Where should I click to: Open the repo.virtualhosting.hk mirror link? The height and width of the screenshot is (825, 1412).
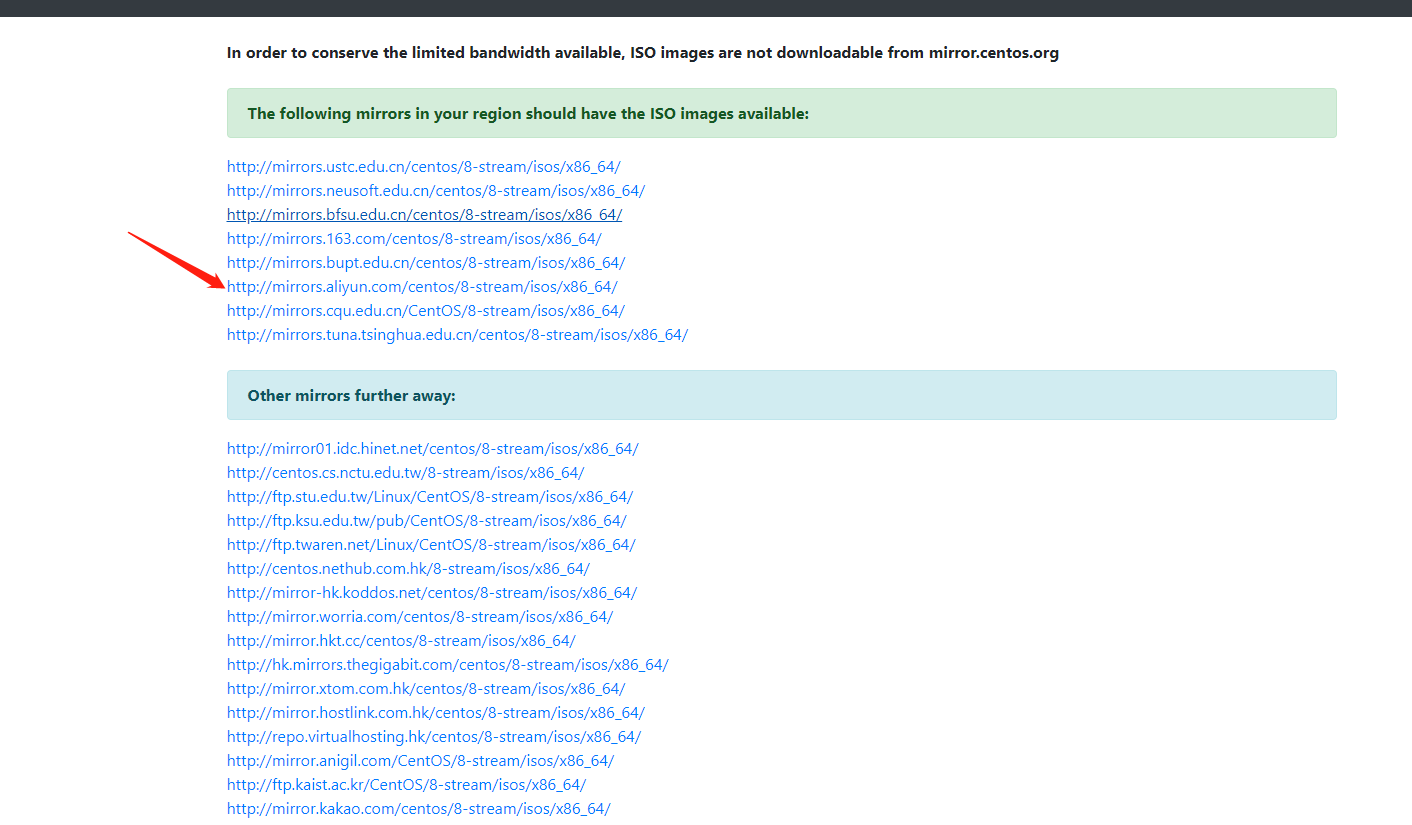point(434,737)
